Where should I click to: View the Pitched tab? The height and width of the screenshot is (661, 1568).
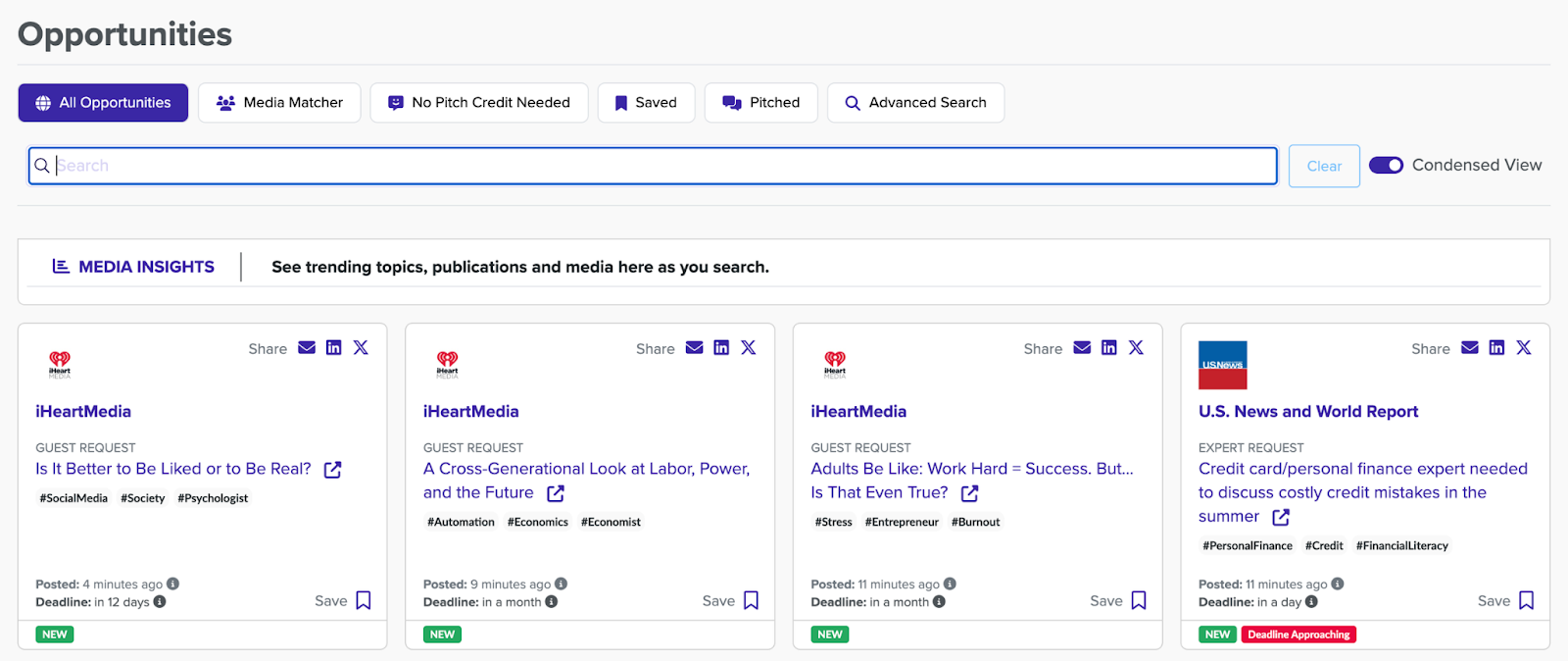tap(761, 103)
